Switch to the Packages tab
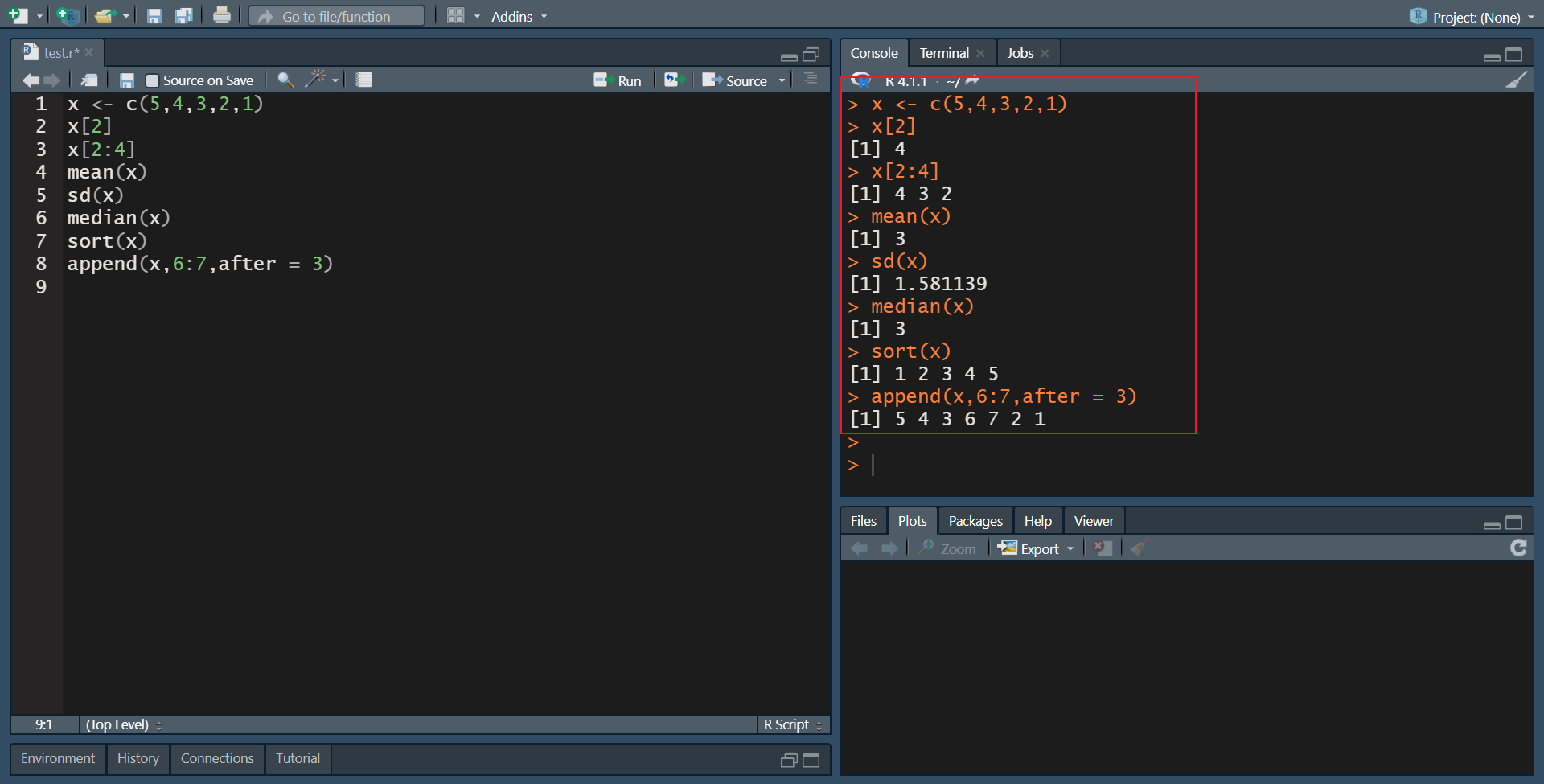 click(x=975, y=521)
